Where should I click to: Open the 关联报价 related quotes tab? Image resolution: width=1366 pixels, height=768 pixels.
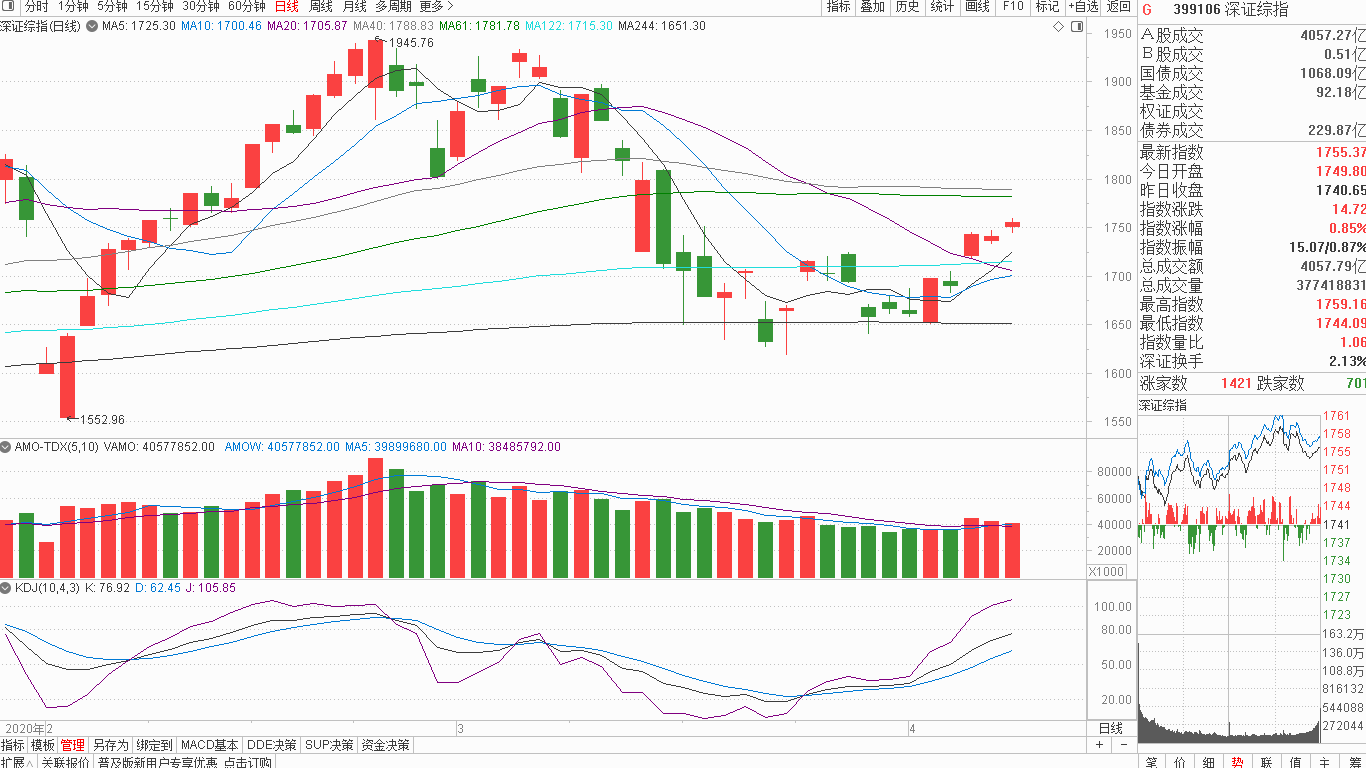66,762
